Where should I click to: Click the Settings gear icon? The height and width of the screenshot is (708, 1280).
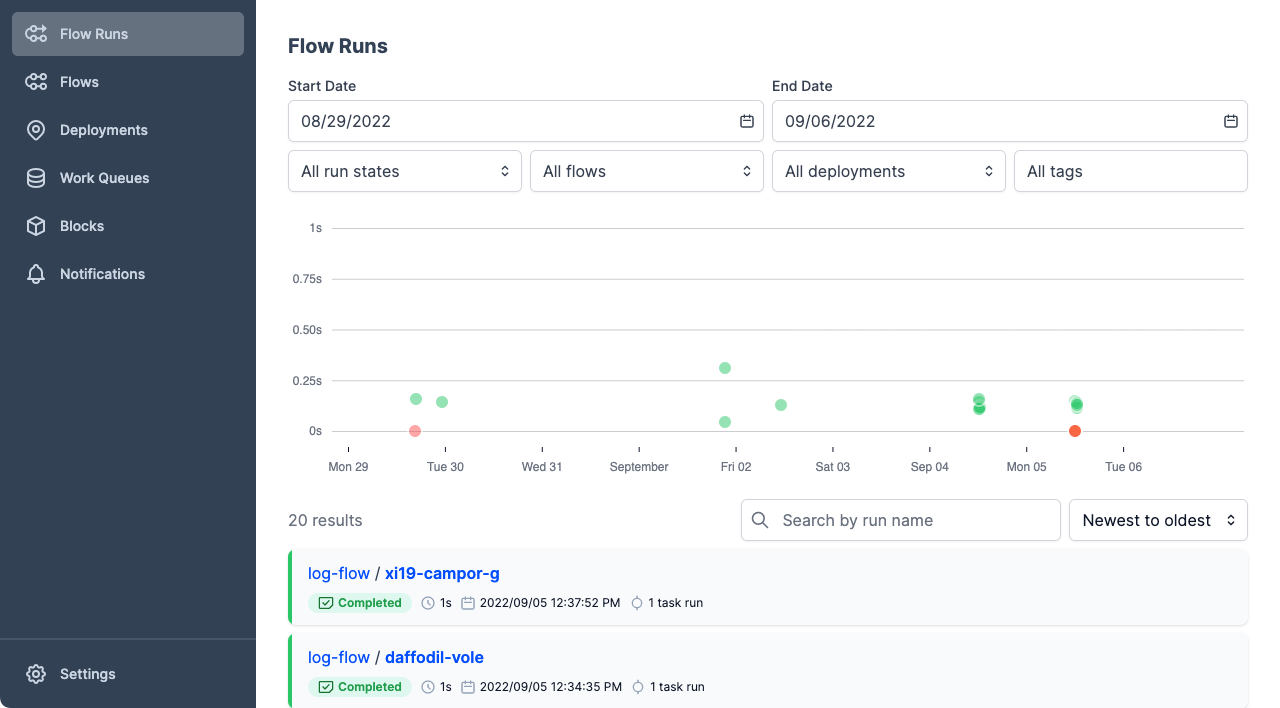pos(36,674)
